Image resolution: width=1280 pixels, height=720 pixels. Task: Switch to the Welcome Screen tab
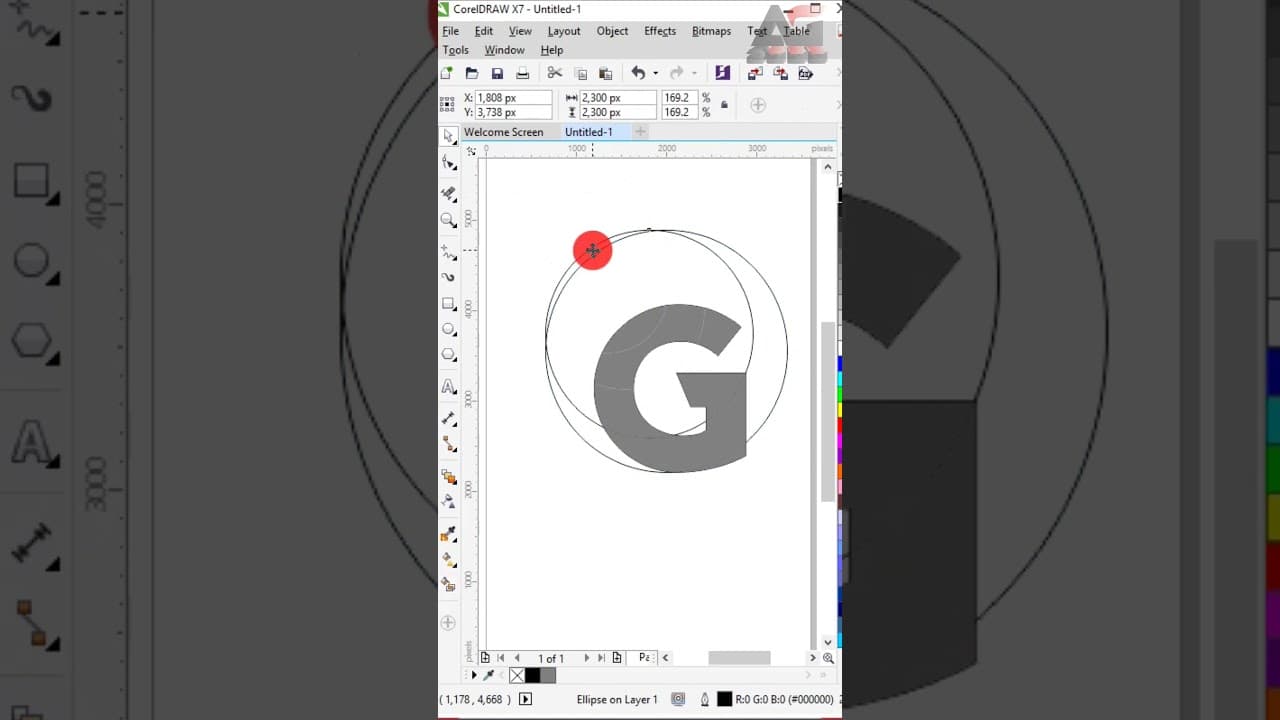coord(504,132)
